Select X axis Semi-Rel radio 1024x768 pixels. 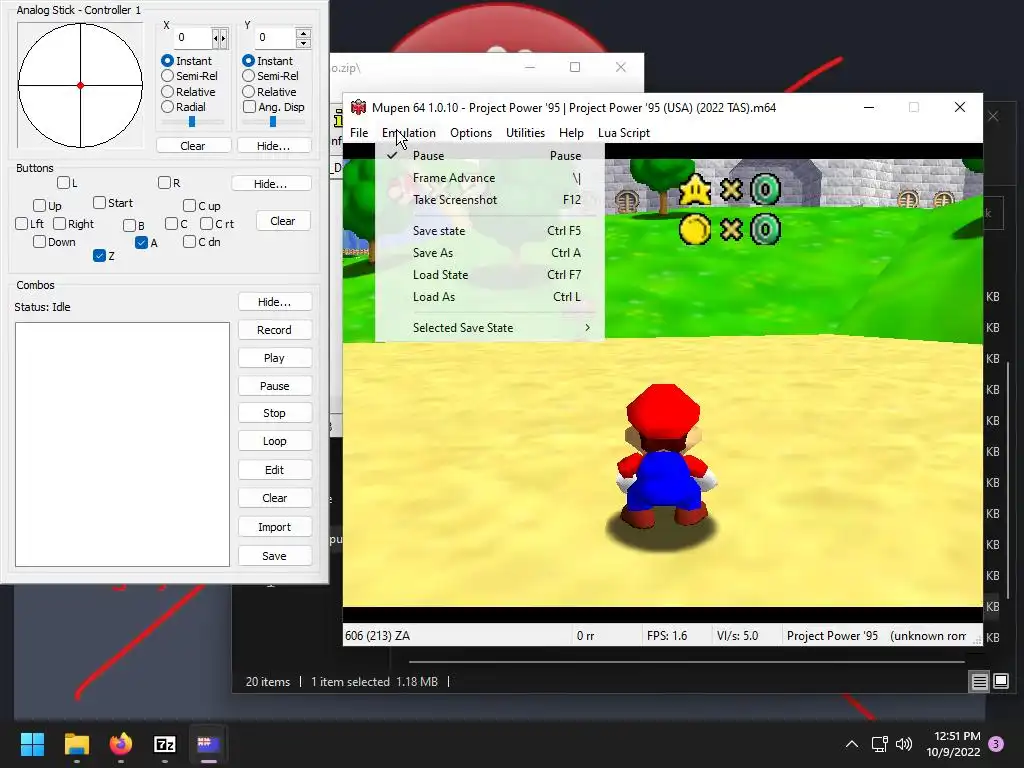click(x=167, y=76)
